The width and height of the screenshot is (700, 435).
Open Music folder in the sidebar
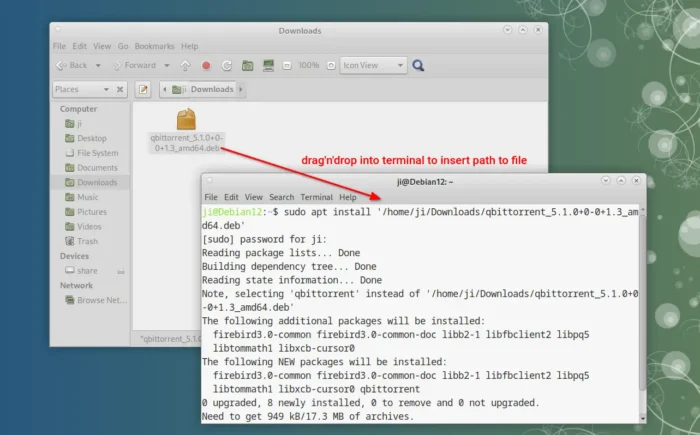(x=81, y=197)
